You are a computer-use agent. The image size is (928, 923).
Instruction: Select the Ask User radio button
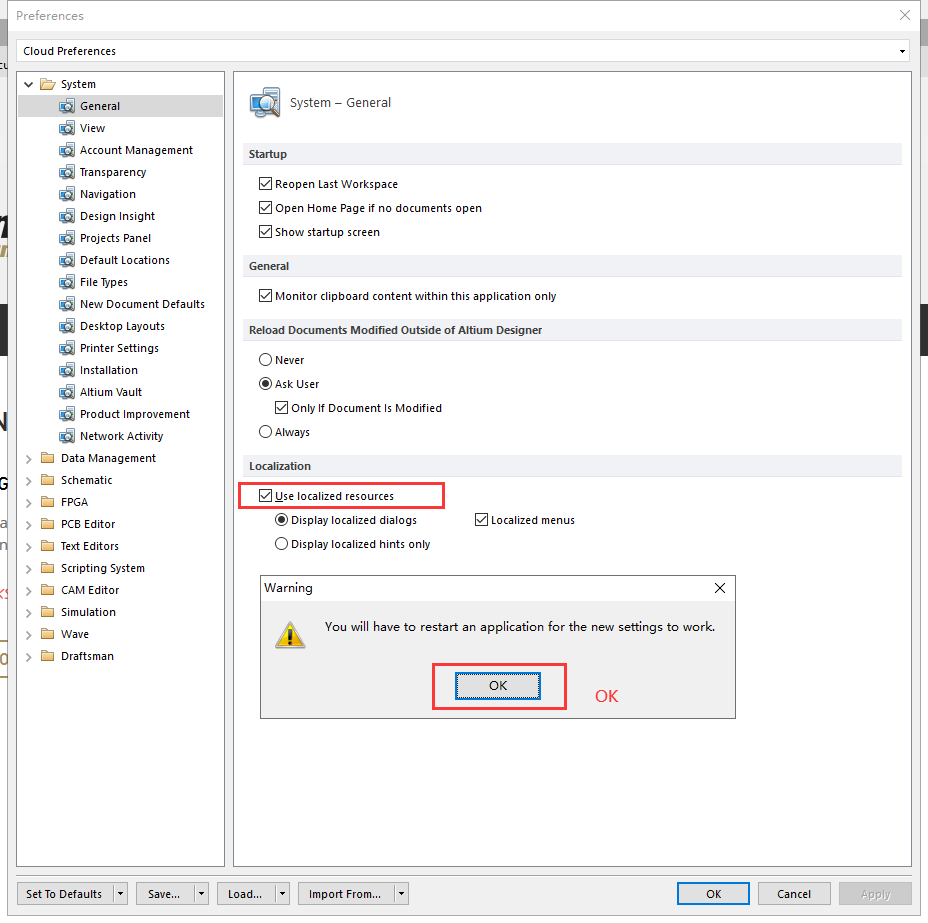pyautogui.click(x=265, y=384)
